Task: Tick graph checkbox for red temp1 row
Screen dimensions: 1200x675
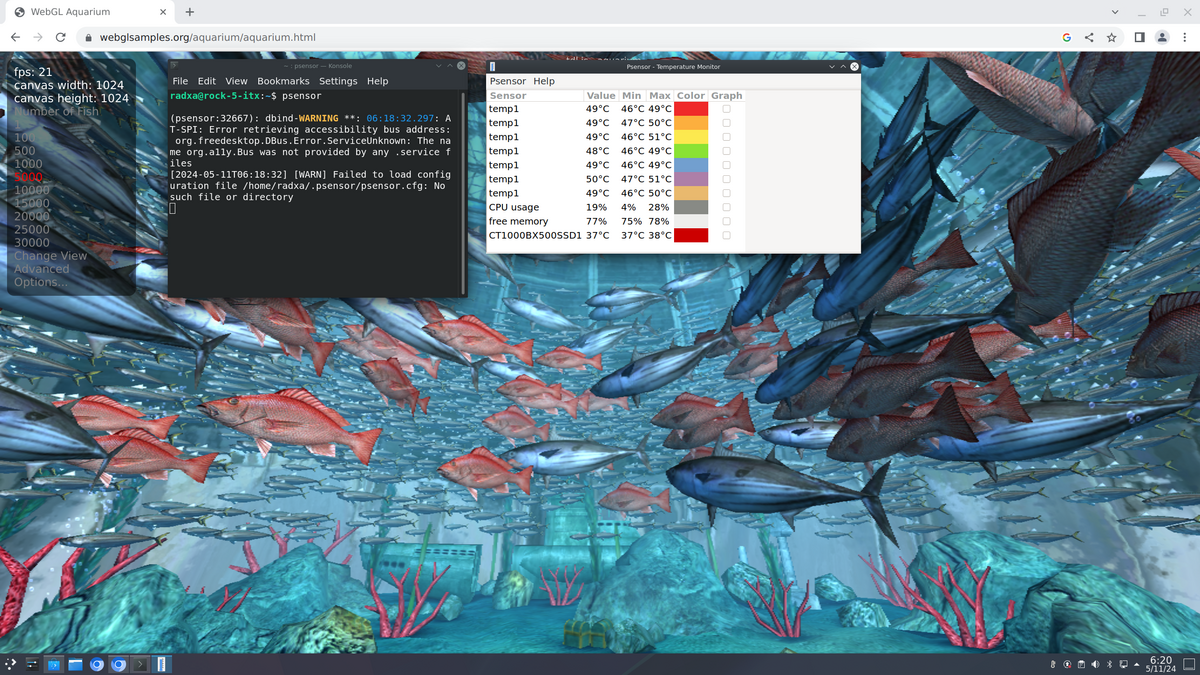Action: click(x=727, y=108)
